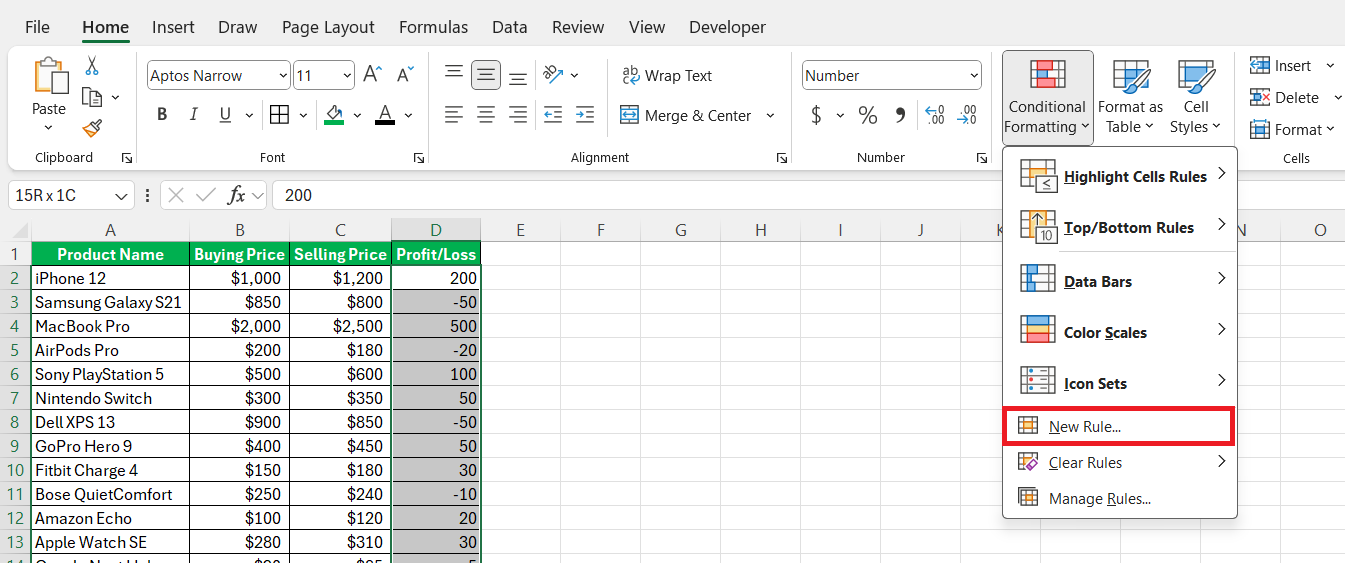This screenshot has height=563, width=1345.
Task: Select the Format Painter brush
Action: (92, 128)
